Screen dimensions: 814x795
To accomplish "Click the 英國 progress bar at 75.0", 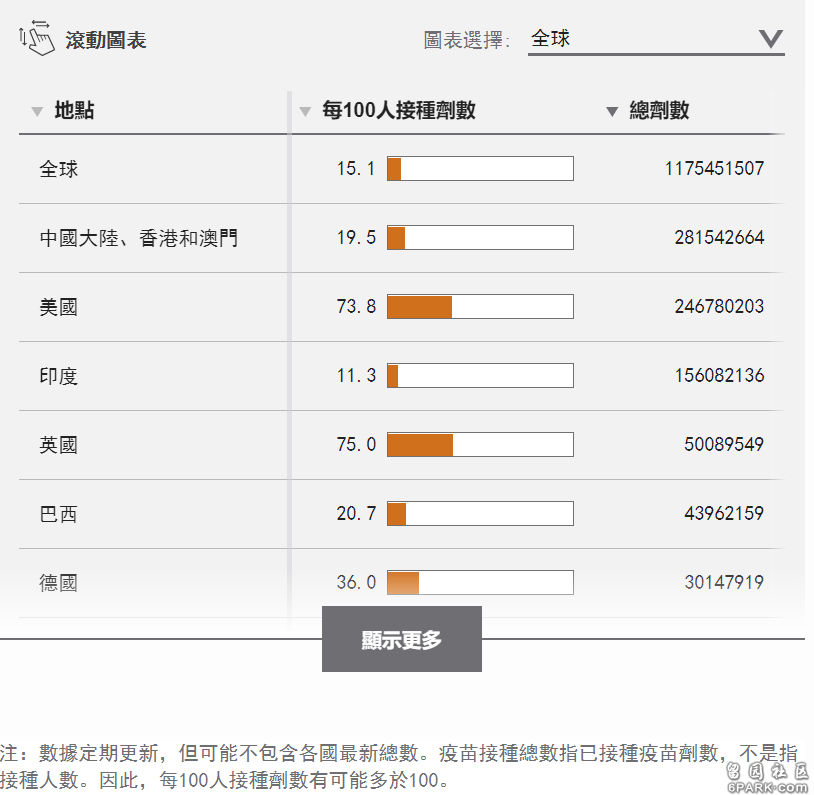I will pyautogui.click(x=480, y=444).
